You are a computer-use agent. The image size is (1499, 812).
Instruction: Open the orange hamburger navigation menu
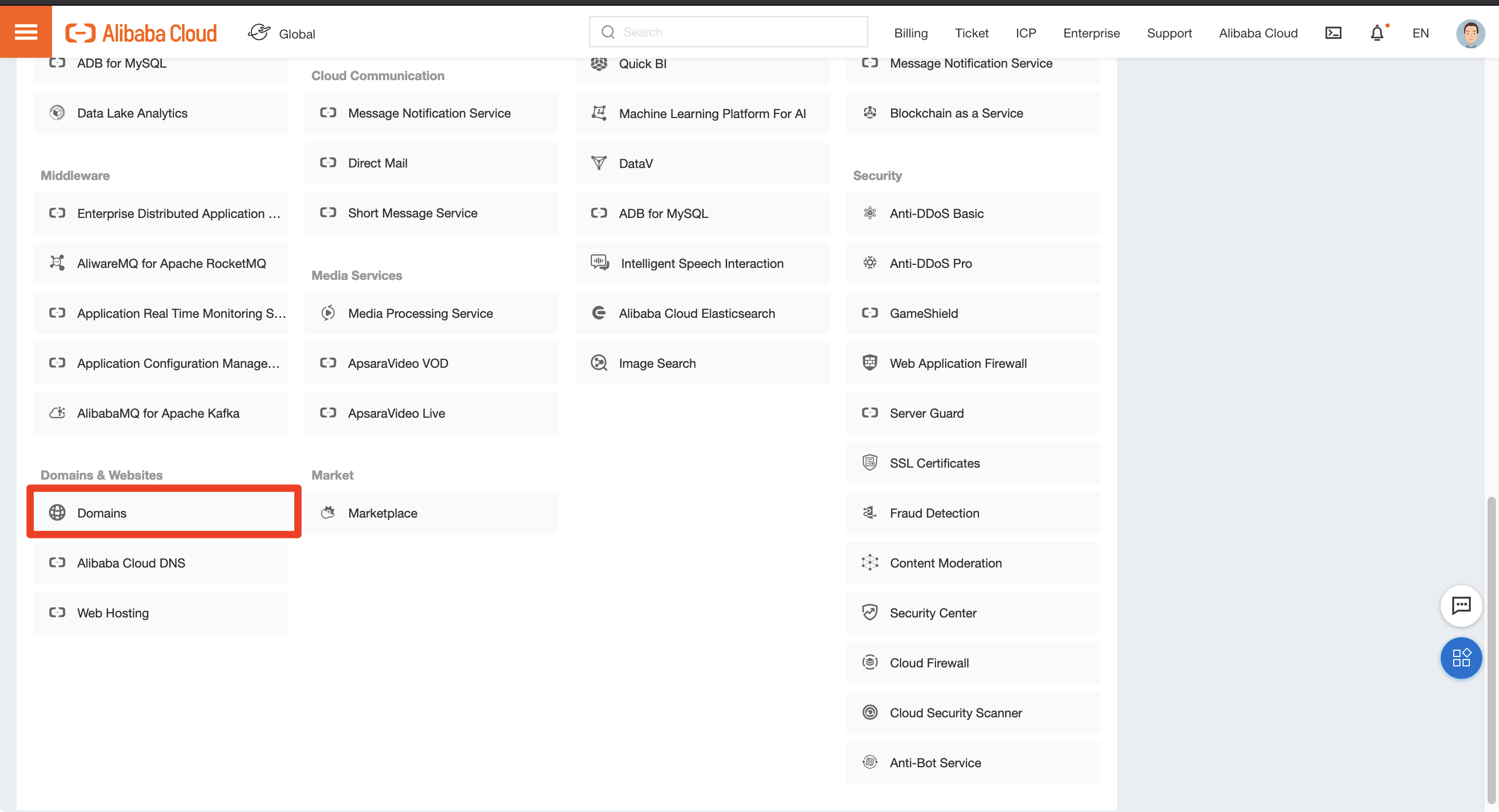[26, 31]
